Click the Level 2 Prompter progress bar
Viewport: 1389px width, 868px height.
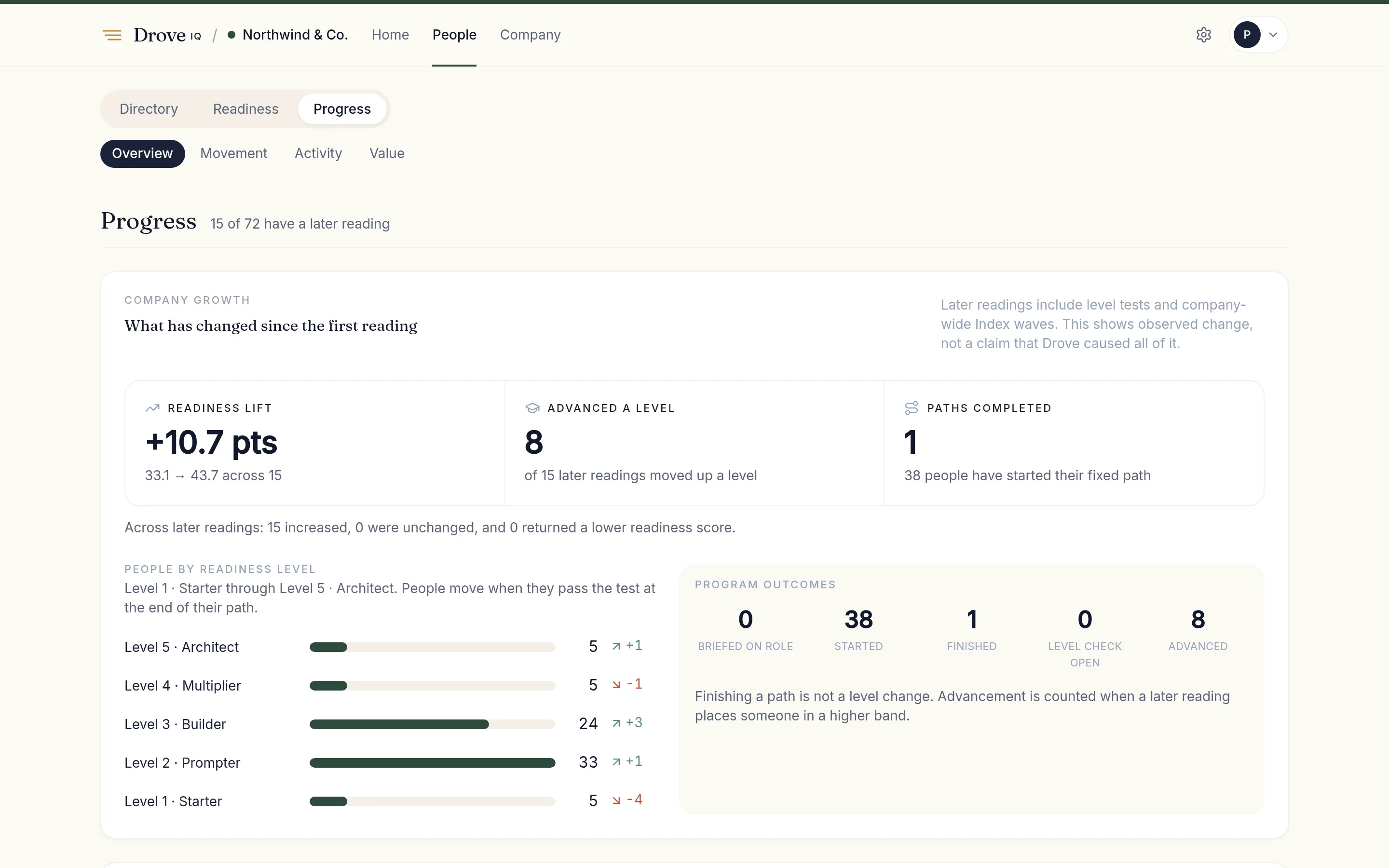pos(432,763)
